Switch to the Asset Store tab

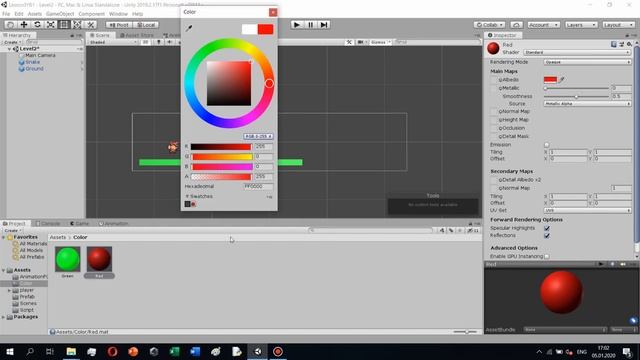click(137, 35)
